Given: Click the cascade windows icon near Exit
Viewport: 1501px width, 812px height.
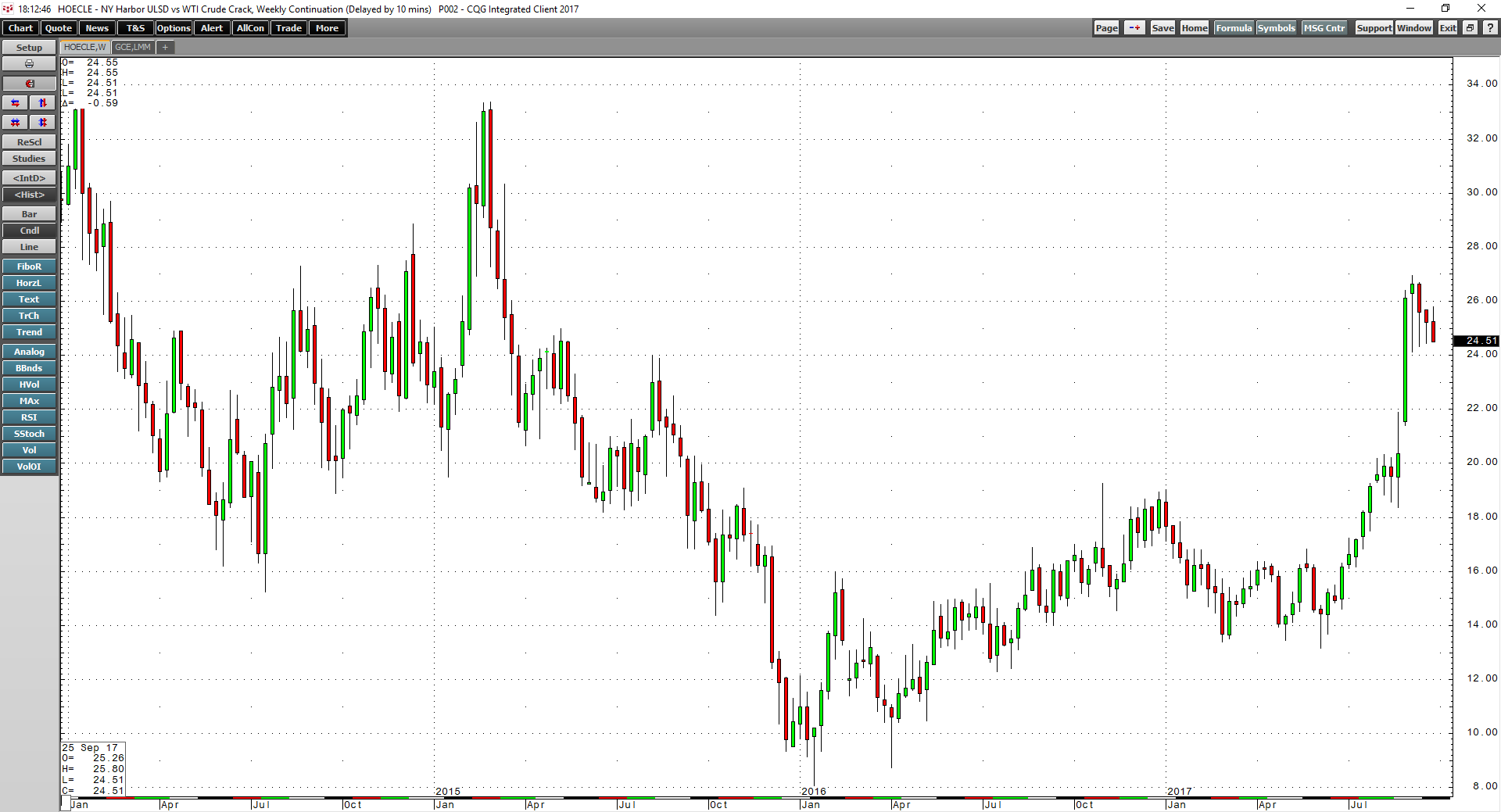Looking at the screenshot, I should (x=1470, y=28).
